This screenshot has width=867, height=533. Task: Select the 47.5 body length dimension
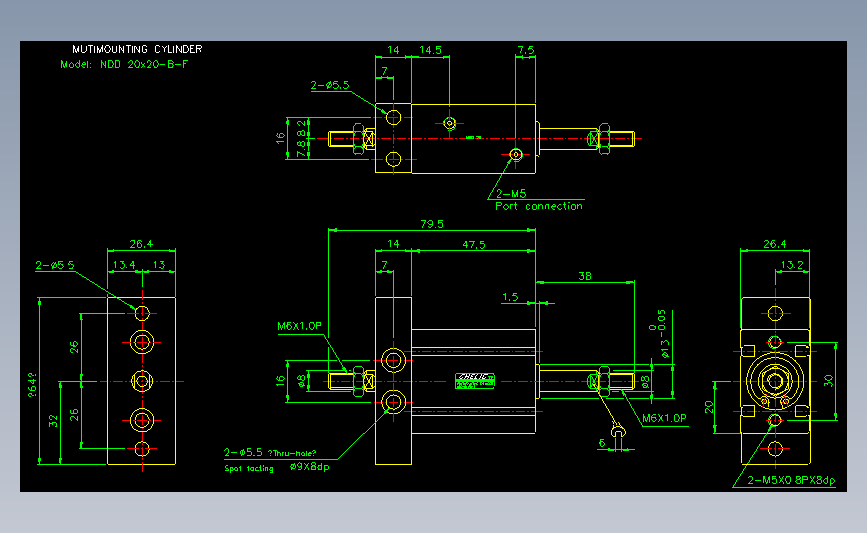point(474,244)
